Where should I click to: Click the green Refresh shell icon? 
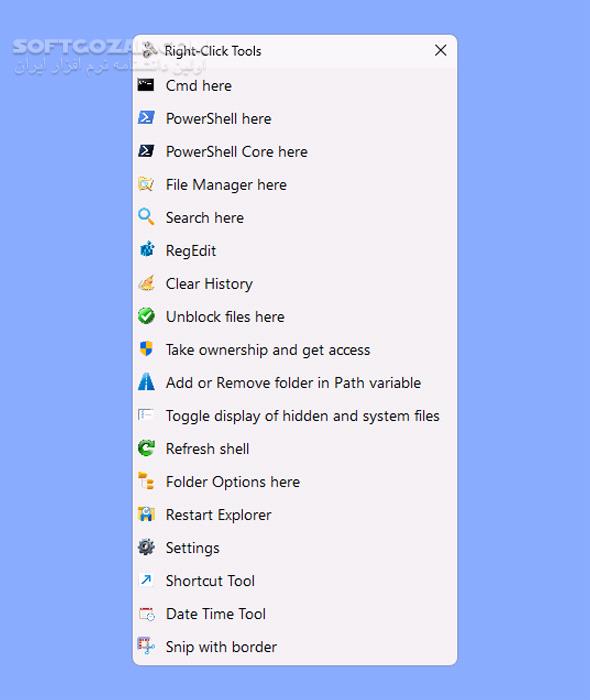pos(146,448)
